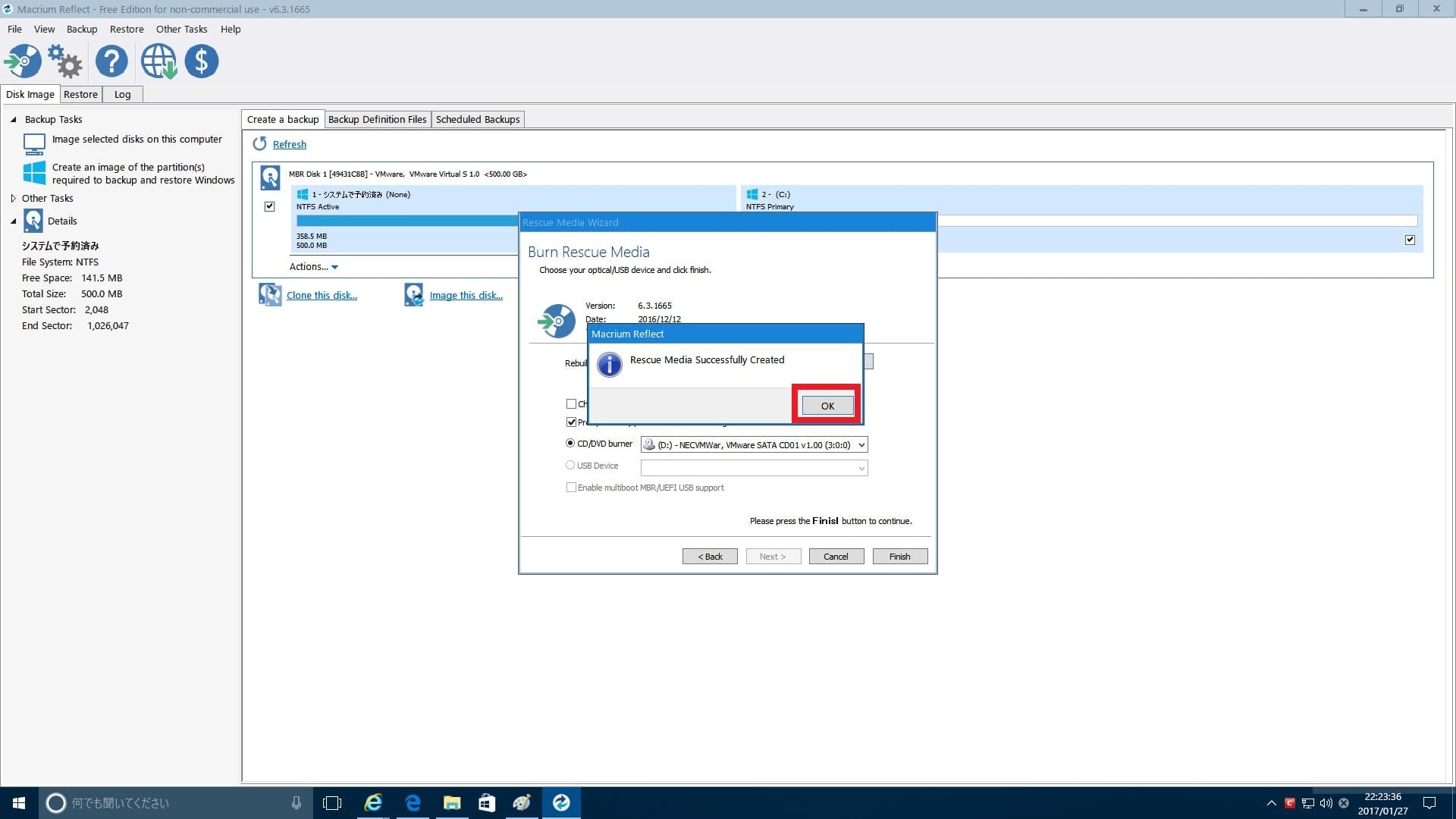Image resolution: width=1456 pixels, height=819 pixels.
Task: Switch to Scheduled Backups tab
Action: [x=478, y=119]
